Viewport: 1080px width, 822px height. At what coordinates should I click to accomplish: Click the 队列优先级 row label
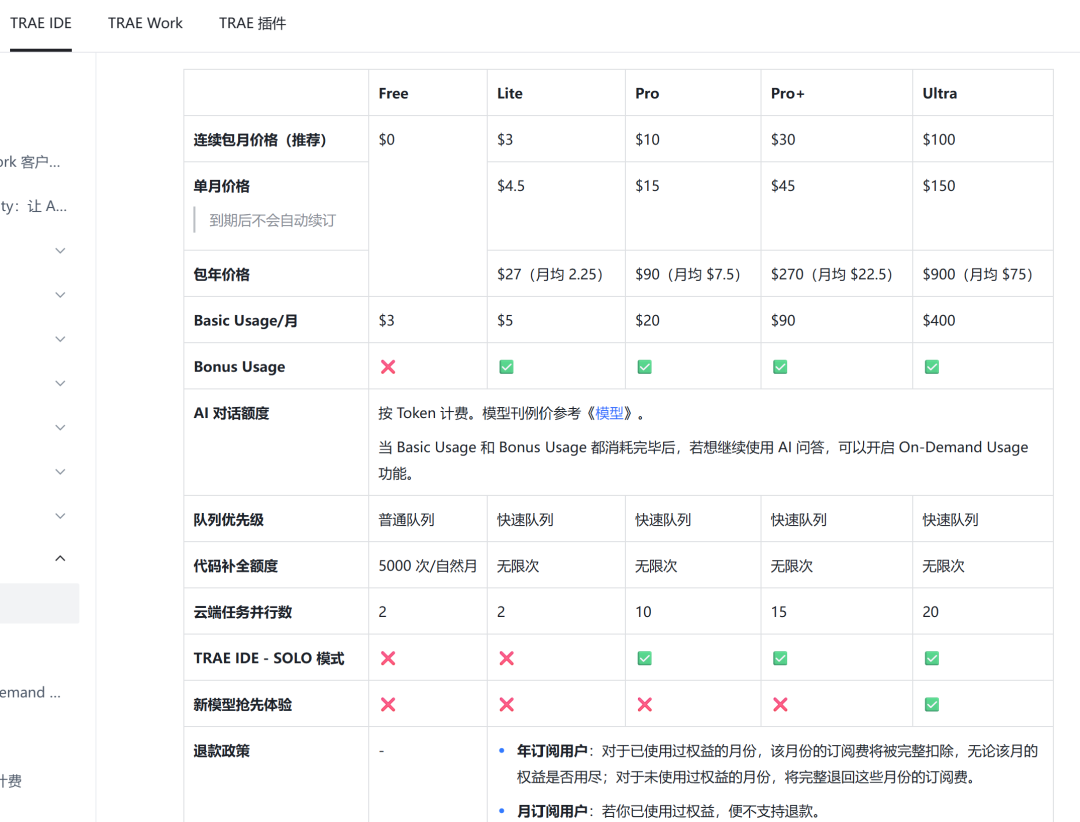[x=228, y=520]
